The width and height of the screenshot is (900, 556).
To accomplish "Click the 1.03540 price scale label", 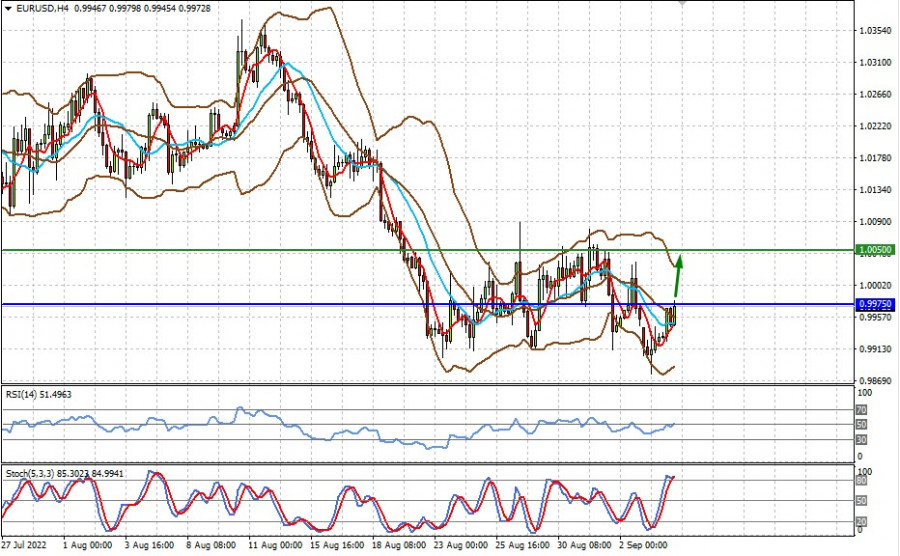I will point(875,31).
